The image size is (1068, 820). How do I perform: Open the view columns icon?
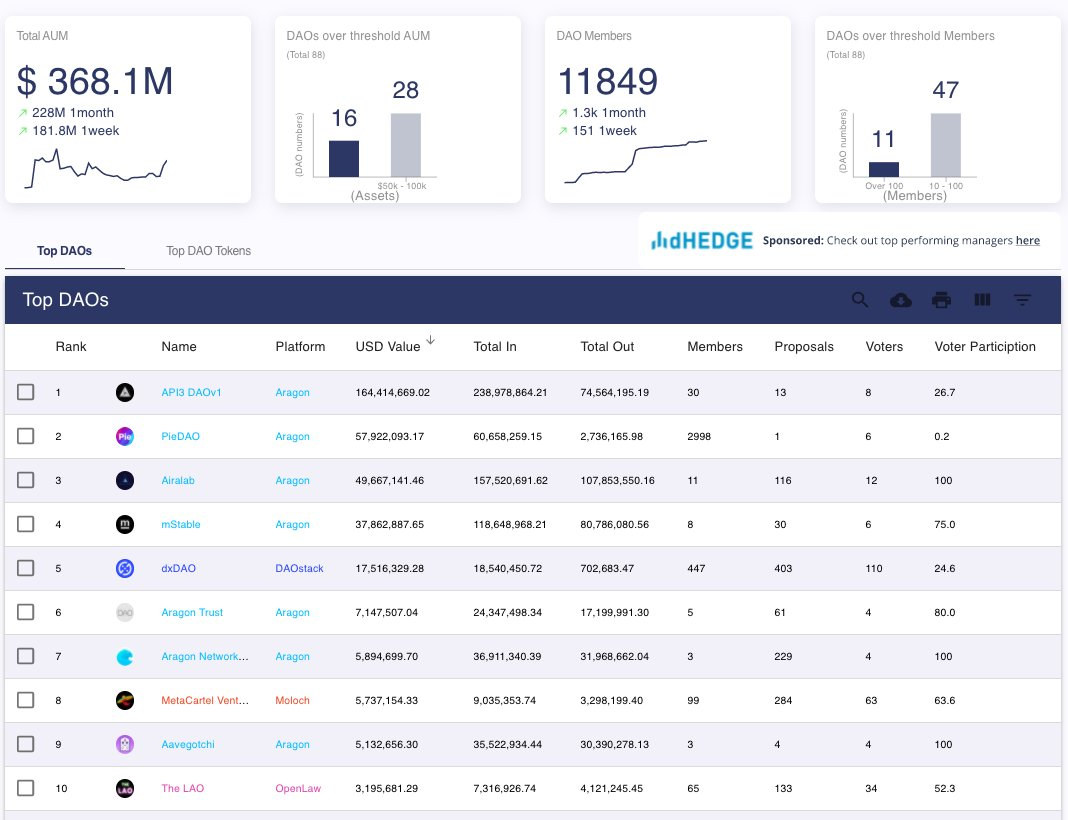tap(982, 300)
